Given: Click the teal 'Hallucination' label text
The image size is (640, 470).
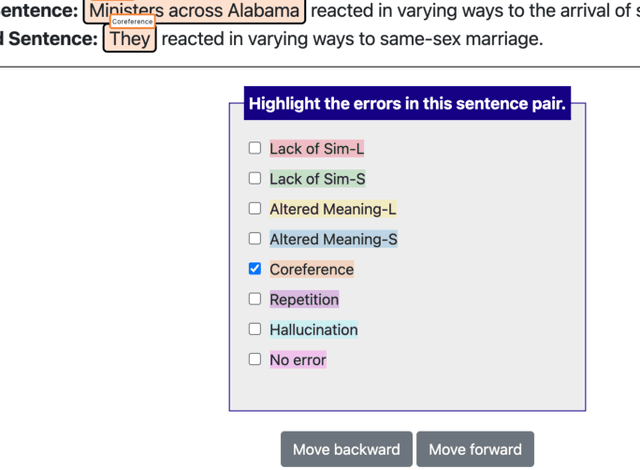Looking at the screenshot, I should coord(313,329).
